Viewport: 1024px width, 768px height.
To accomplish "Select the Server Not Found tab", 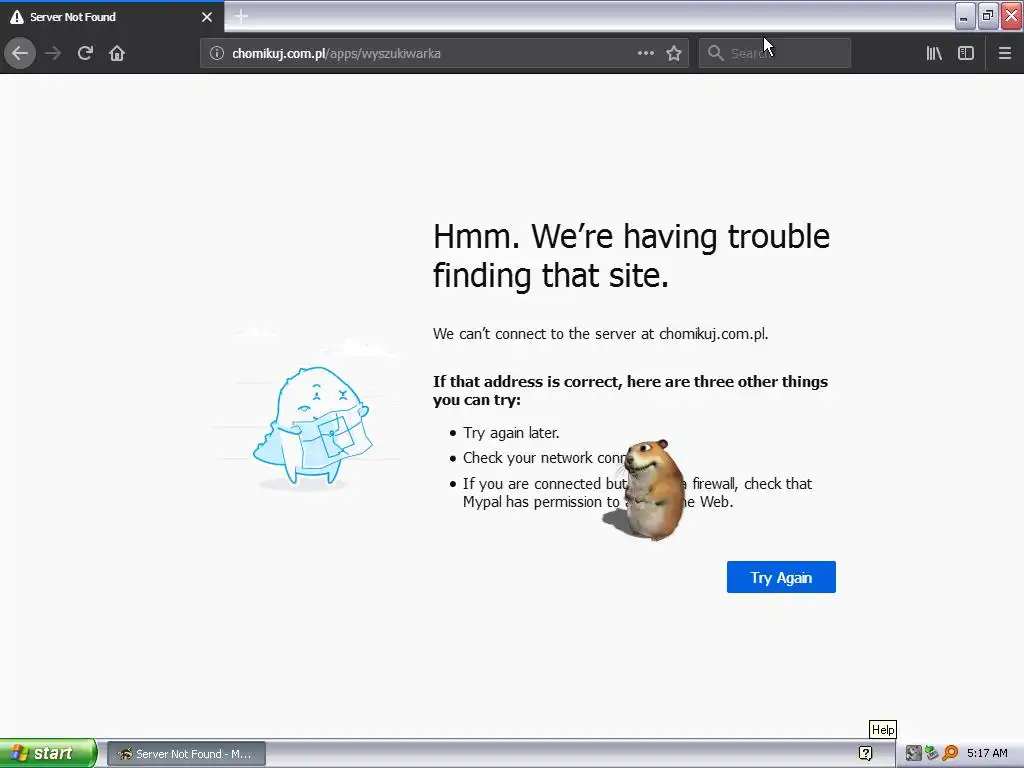I will click(112, 17).
